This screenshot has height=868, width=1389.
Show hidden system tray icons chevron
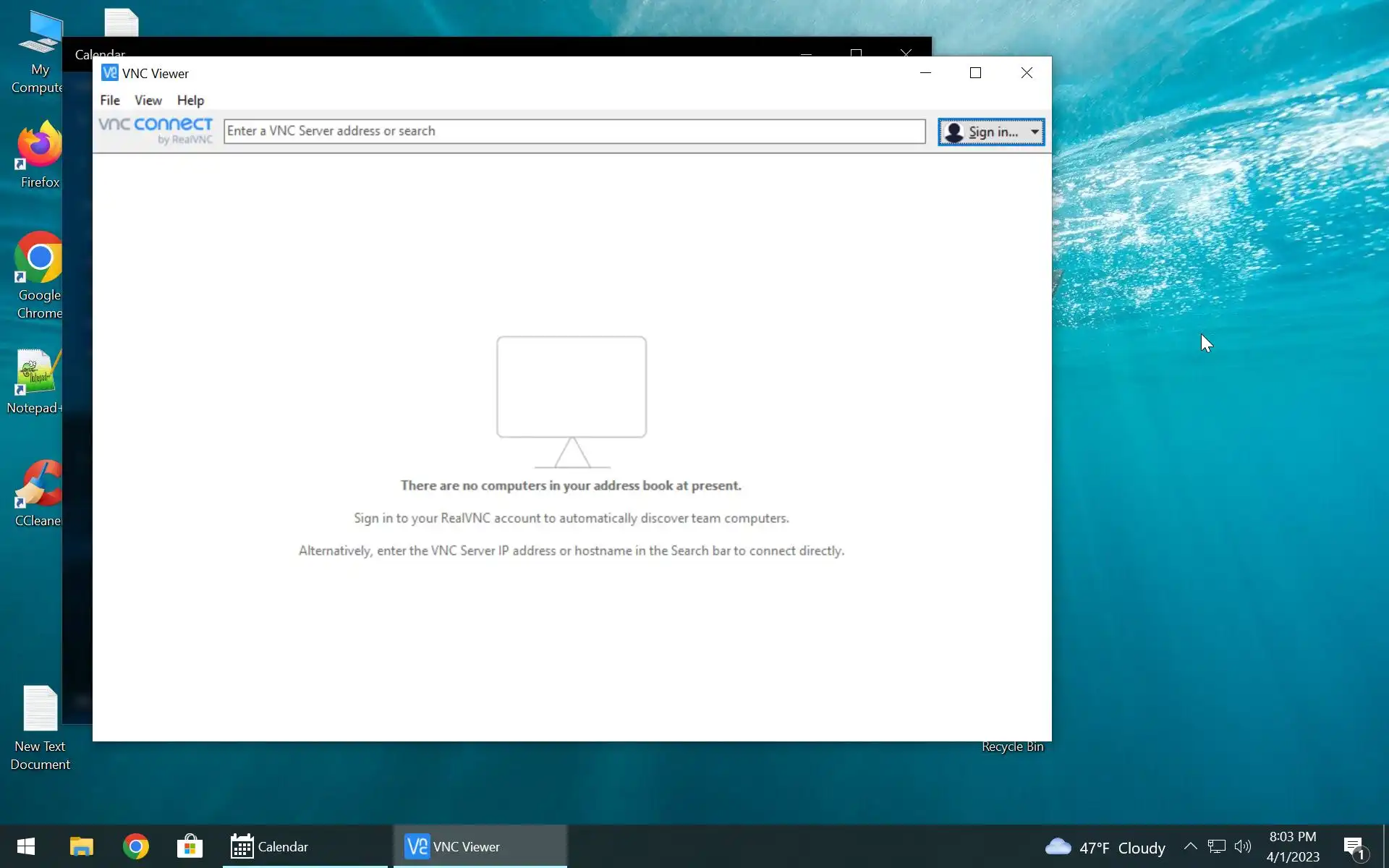1190,846
